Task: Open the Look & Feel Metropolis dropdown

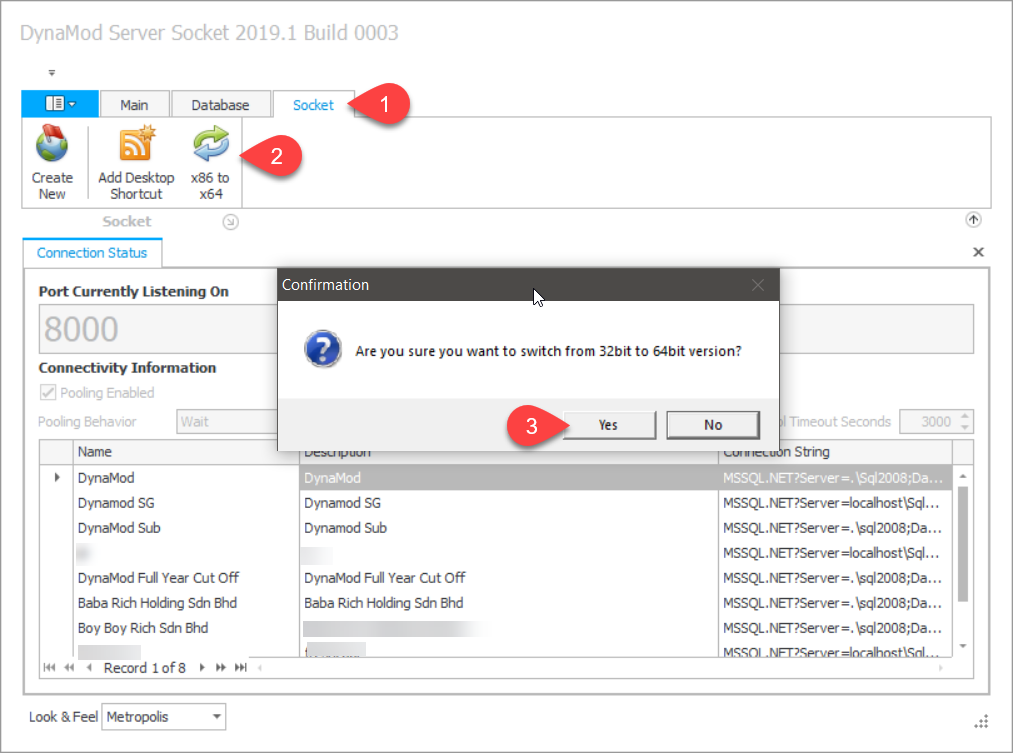Action: tap(163, 717)
